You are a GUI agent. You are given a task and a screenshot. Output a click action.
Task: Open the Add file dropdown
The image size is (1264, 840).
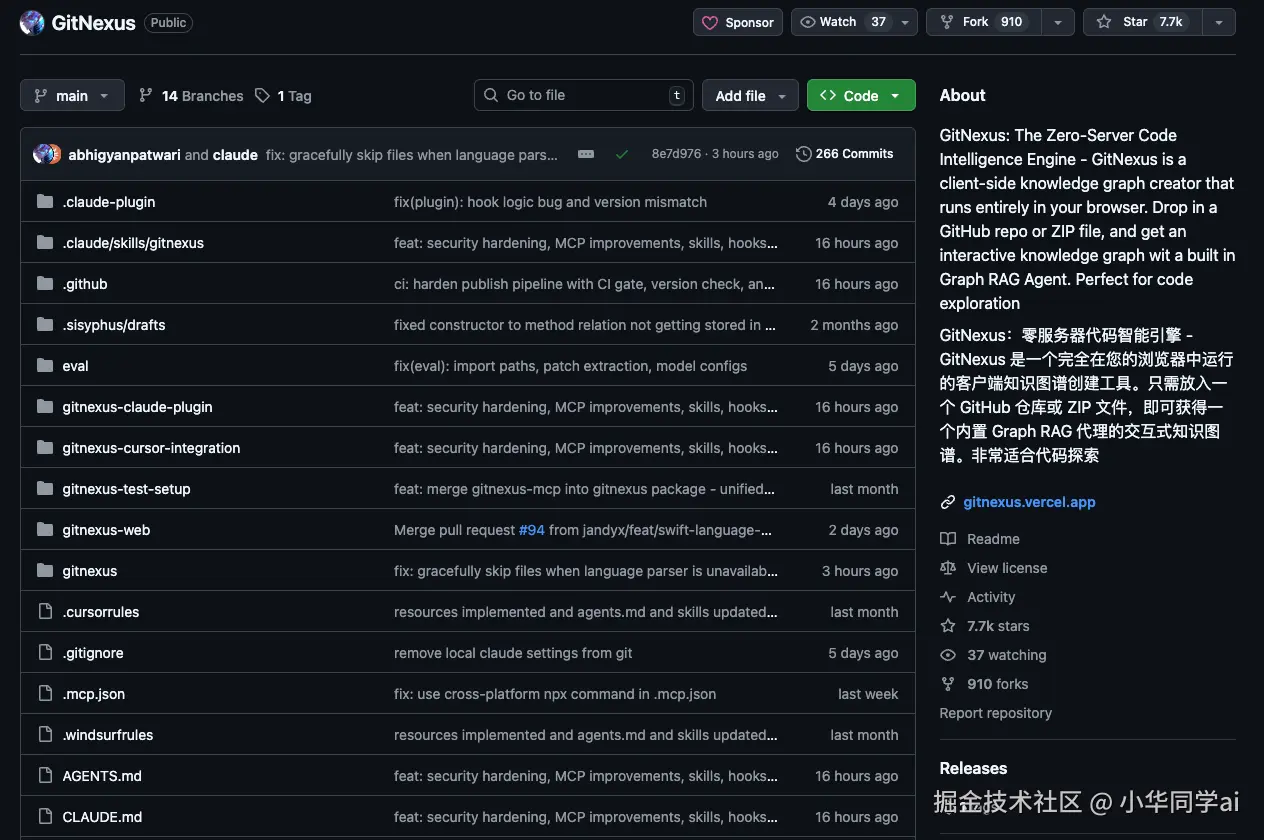[x=750, y=95]
